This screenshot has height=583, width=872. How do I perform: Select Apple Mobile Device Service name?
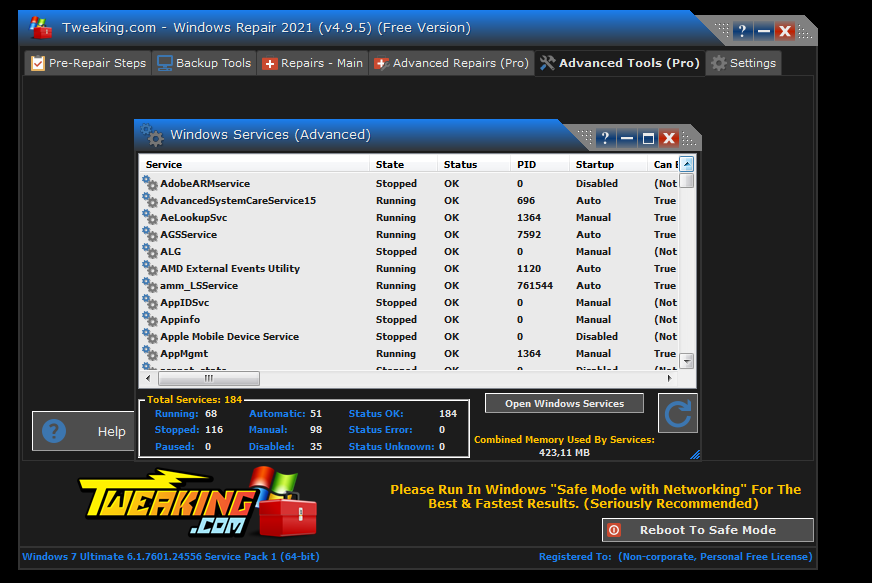[229, 336]
